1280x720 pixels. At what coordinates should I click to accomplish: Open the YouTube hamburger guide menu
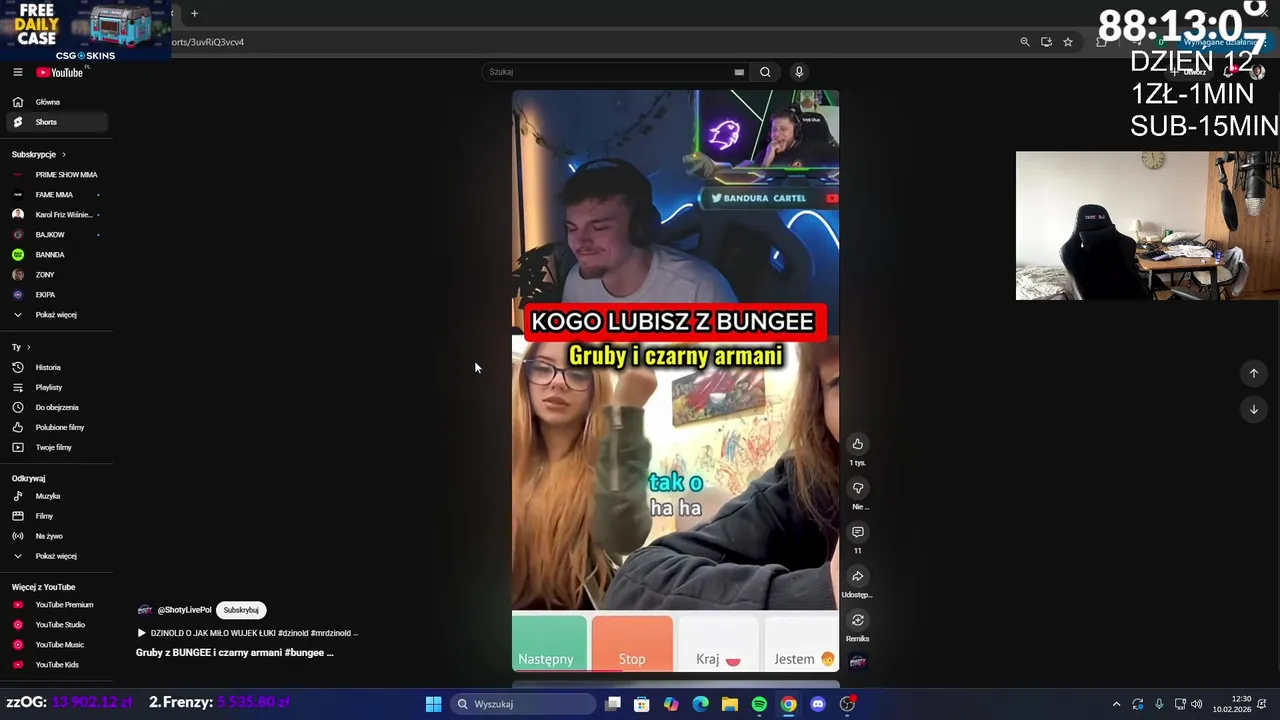pos(18,72)
